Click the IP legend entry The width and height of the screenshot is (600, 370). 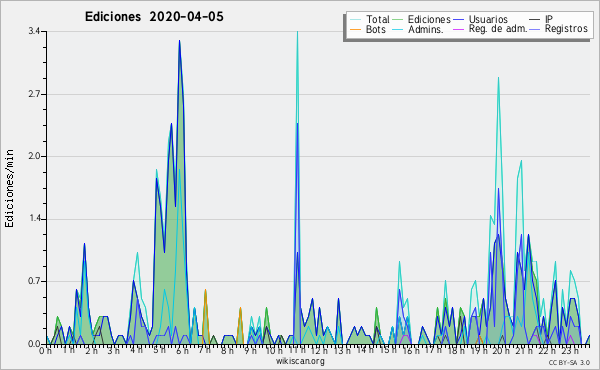541,20
